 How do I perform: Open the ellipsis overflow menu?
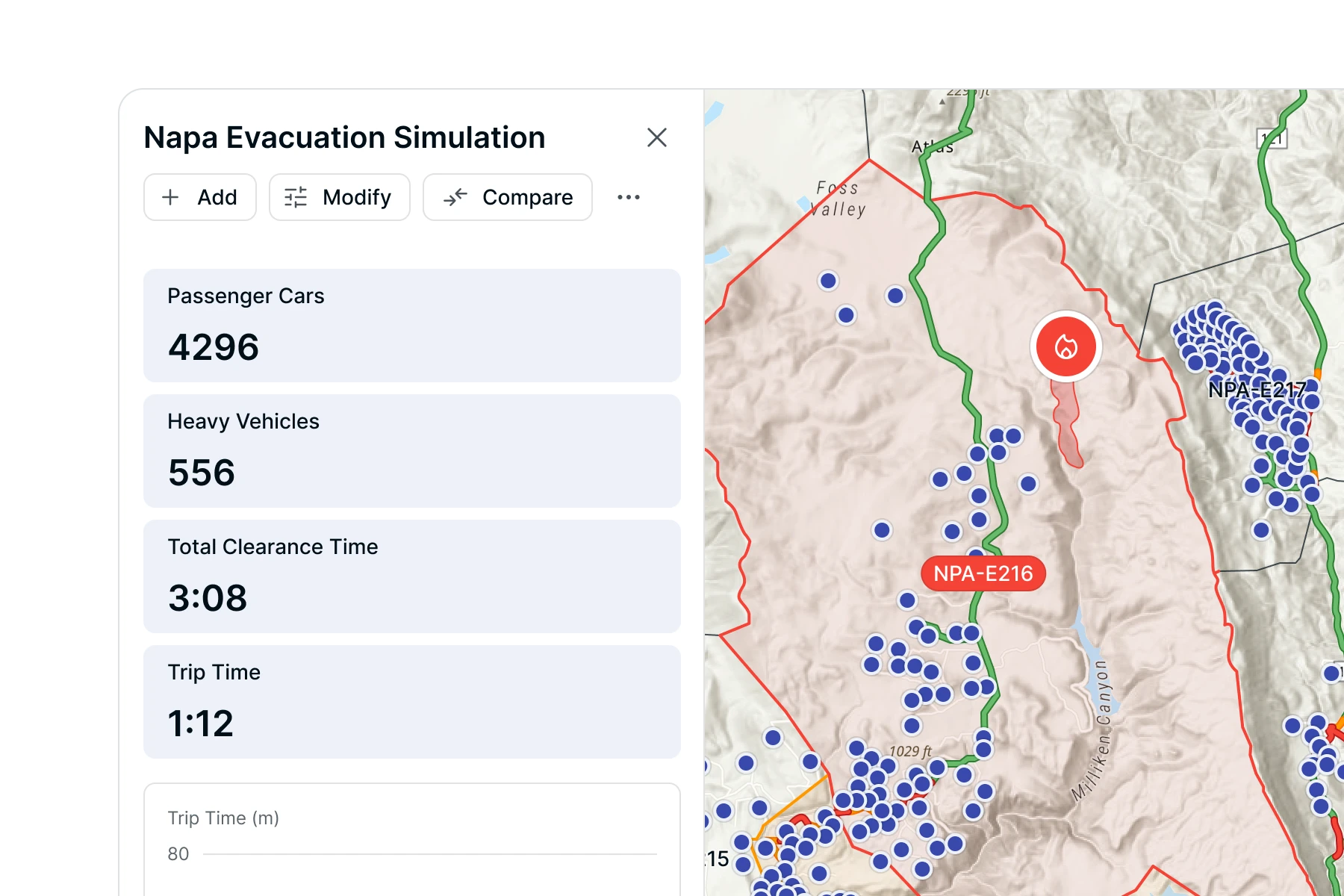(x=628, y=197)
